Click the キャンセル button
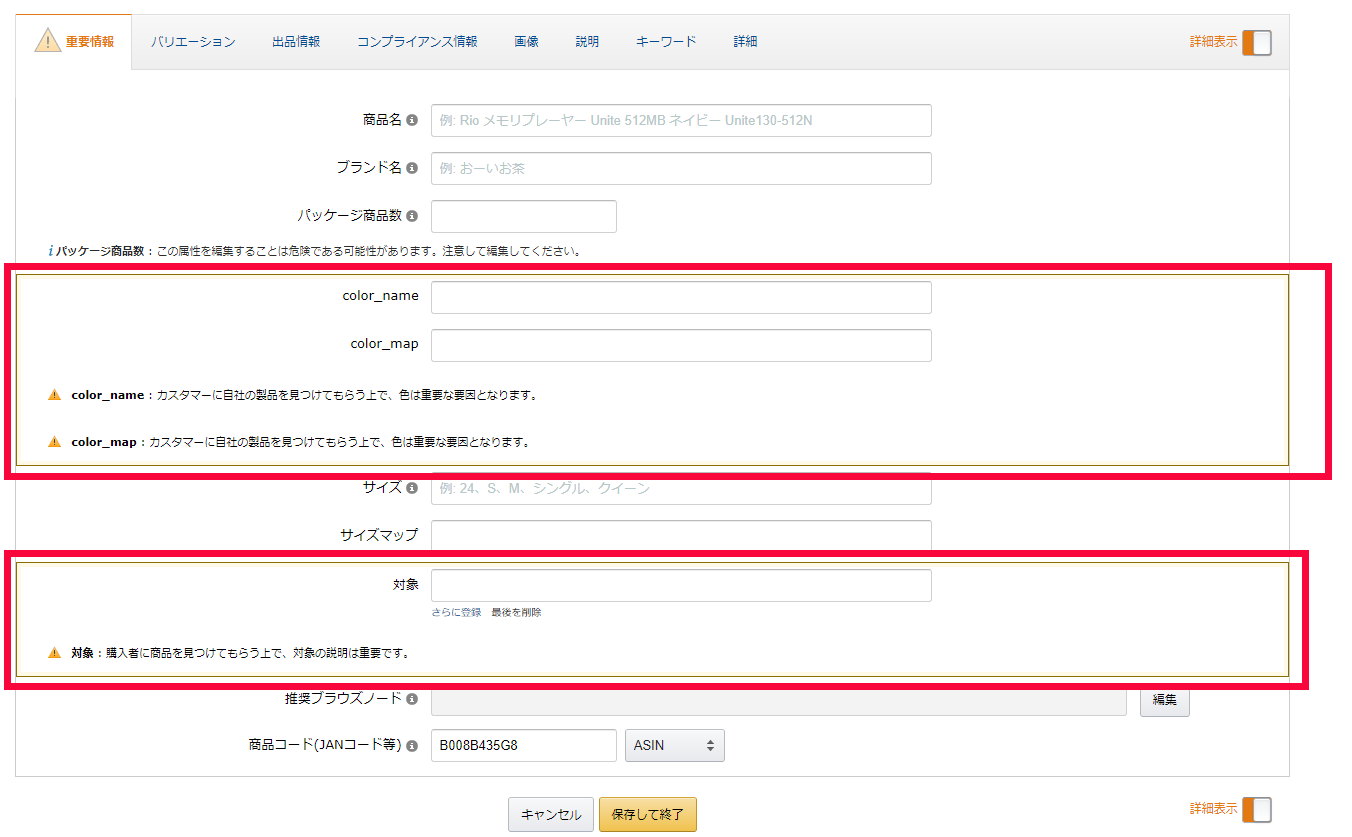Screen dimensions: 1352x837 [x=551, y=815]
